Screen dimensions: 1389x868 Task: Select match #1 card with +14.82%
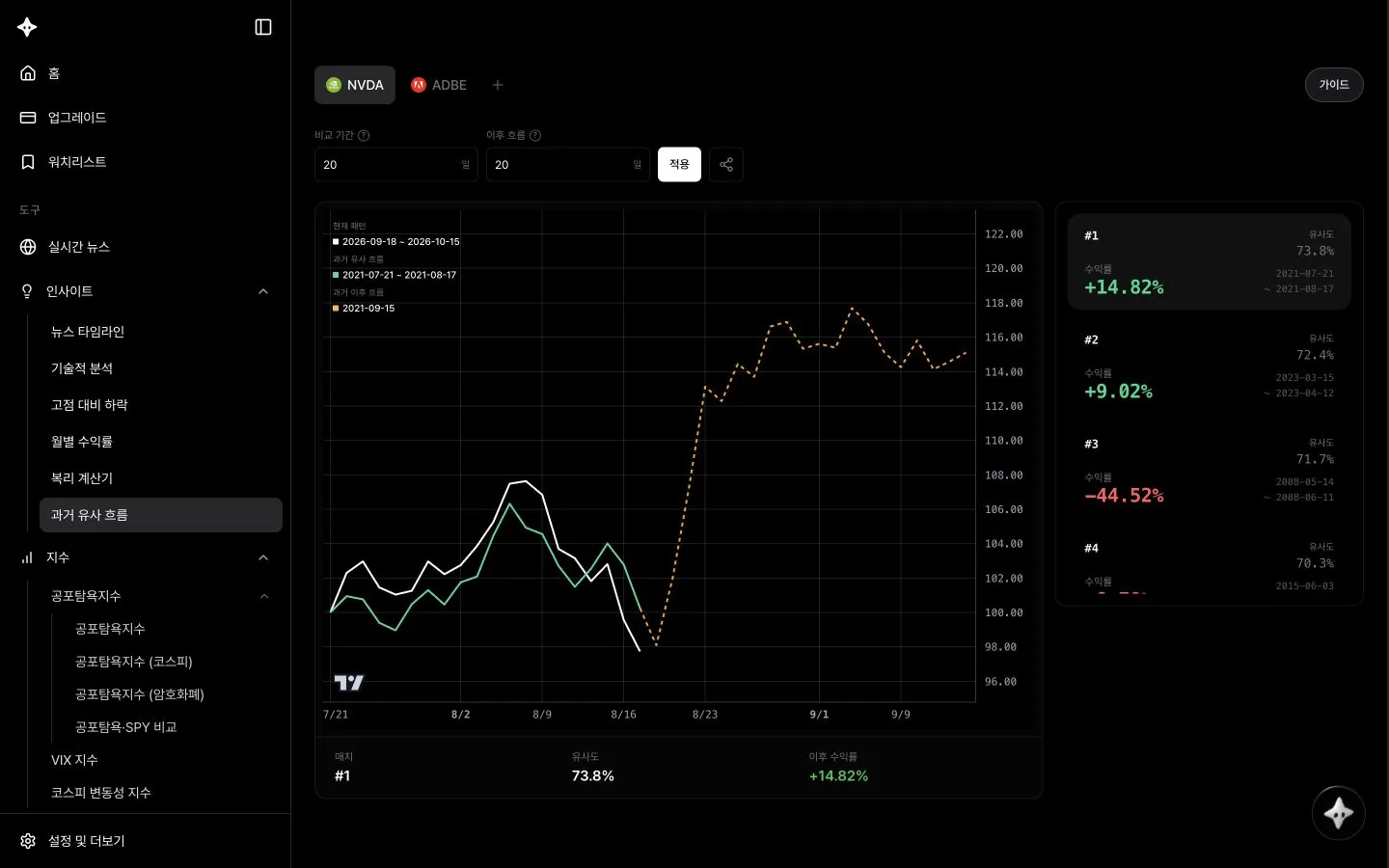[1209, 262]
